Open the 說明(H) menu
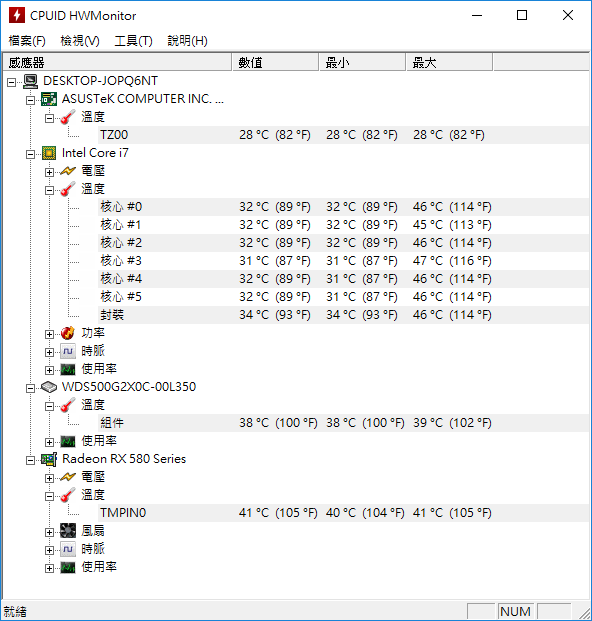Image resolution: width=592 pixels, height=621 pixels. tap(187, 41)
